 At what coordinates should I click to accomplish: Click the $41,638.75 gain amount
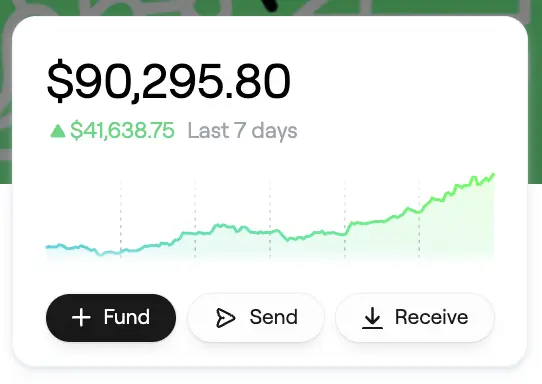point(122,131)
